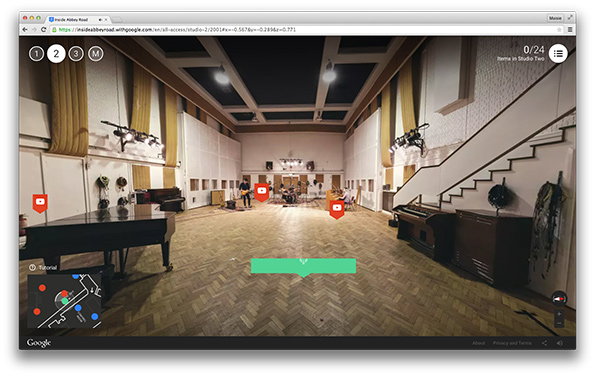
Task: Open a new browser tab
Action: [x=117, y=19]
